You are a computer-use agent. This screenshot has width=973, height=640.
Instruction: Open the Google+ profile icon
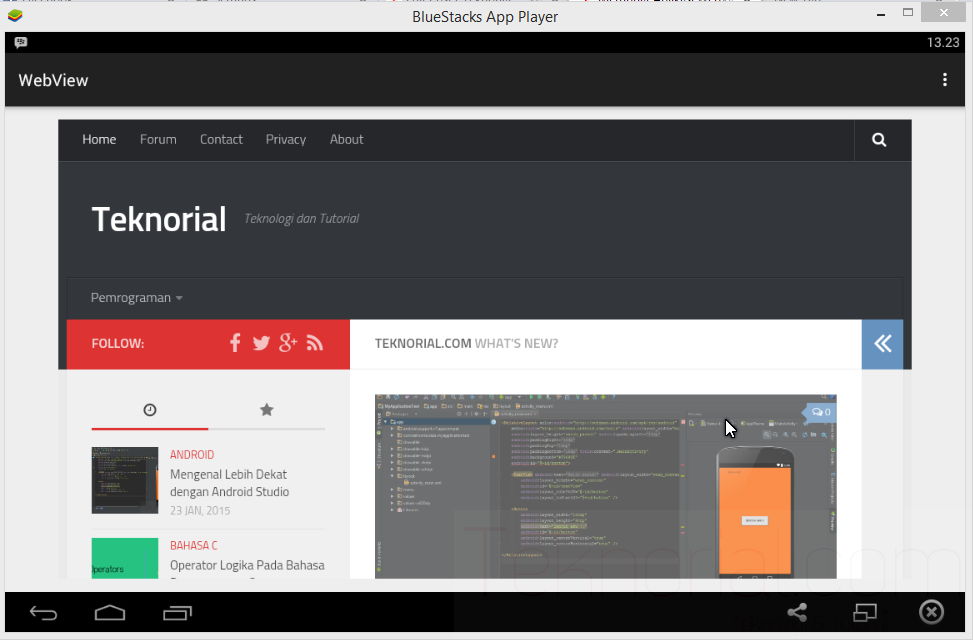coord(288,342)
